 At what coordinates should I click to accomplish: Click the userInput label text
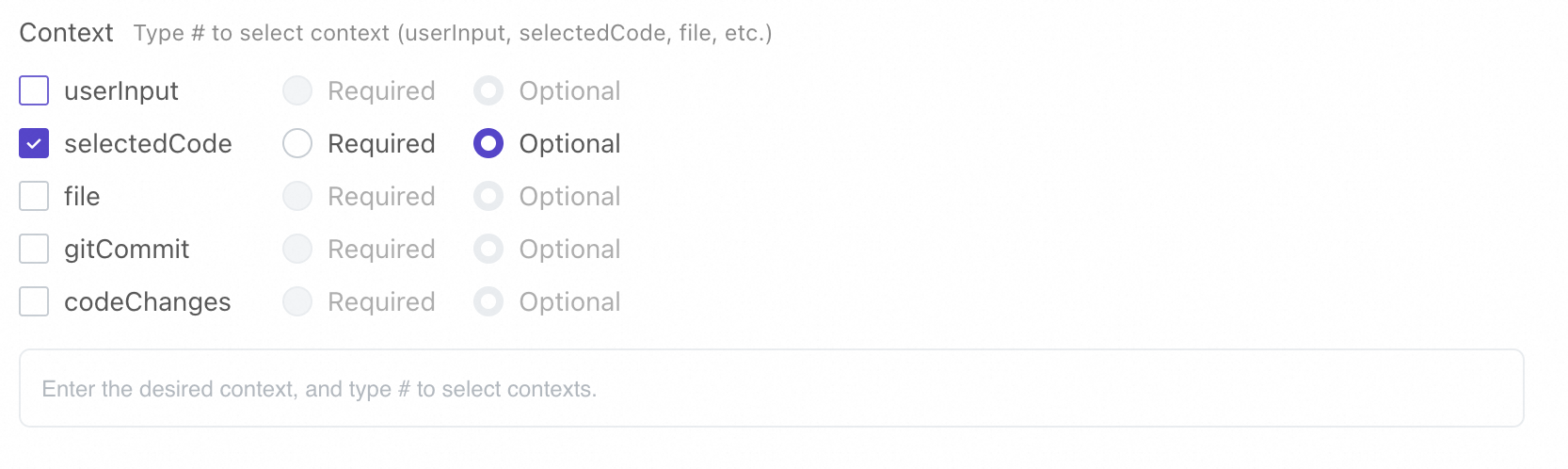click(121, 90)
